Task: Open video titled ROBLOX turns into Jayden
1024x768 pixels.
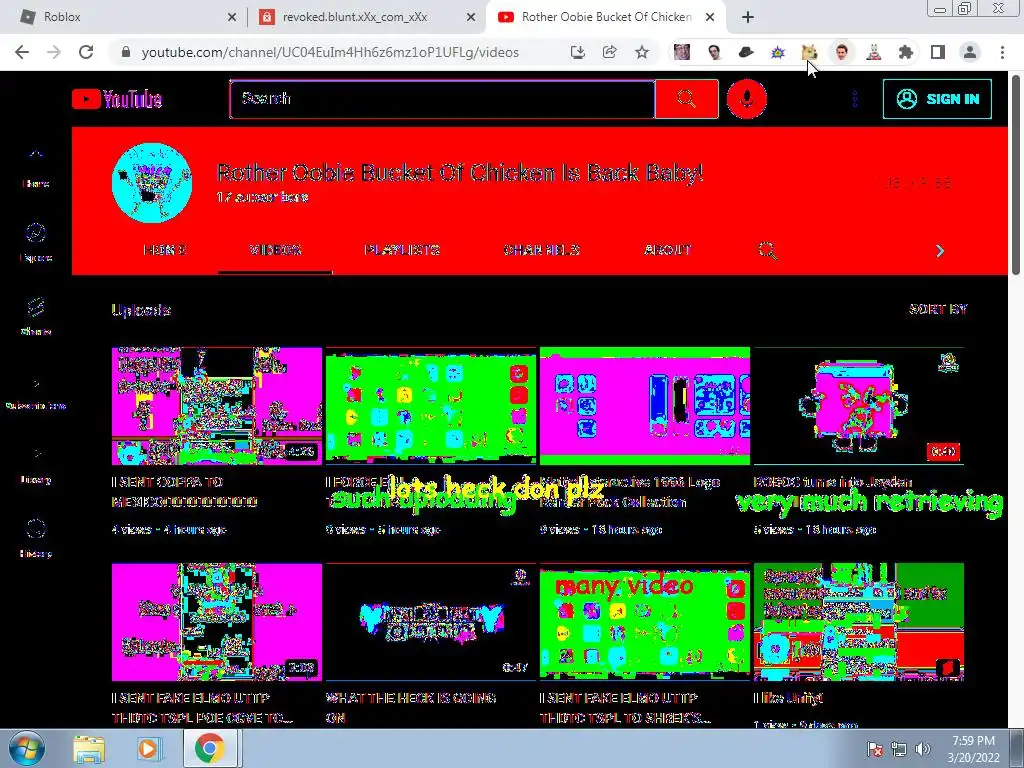Action: tap(832, 482)
